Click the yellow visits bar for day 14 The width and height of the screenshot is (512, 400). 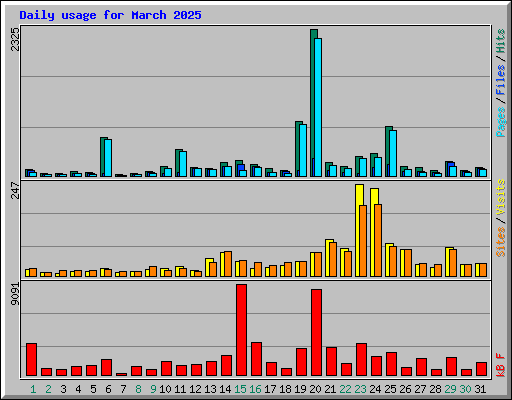[x=222, y=264]
